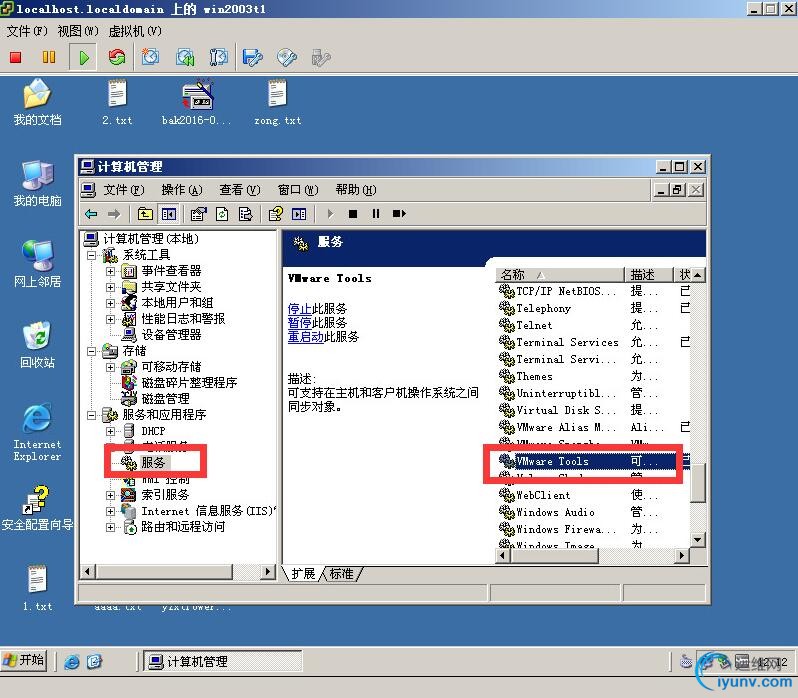The image size is (798, 698).
Task: Click services list vertical scrollbar down arrow
Action: [697, 540]
